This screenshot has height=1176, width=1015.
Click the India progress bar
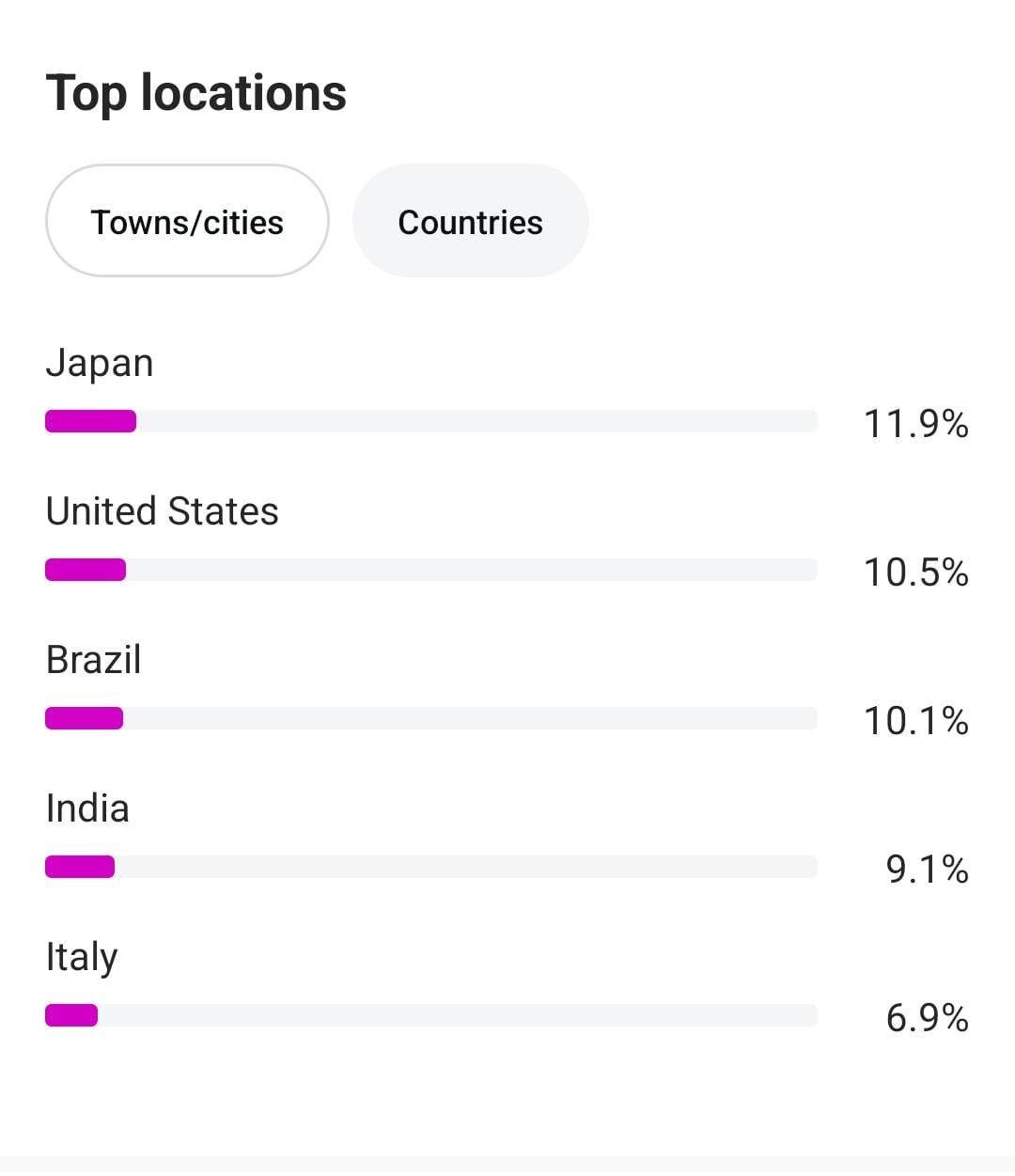(80, 867)
